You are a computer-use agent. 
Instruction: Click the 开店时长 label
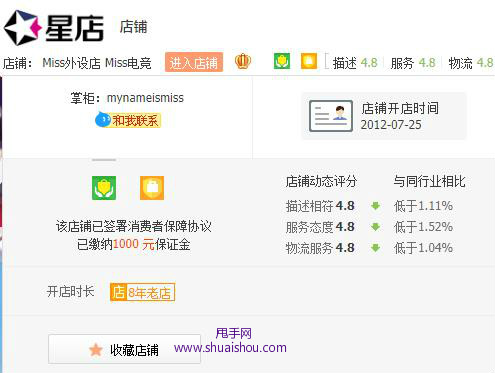pos(70,292)
